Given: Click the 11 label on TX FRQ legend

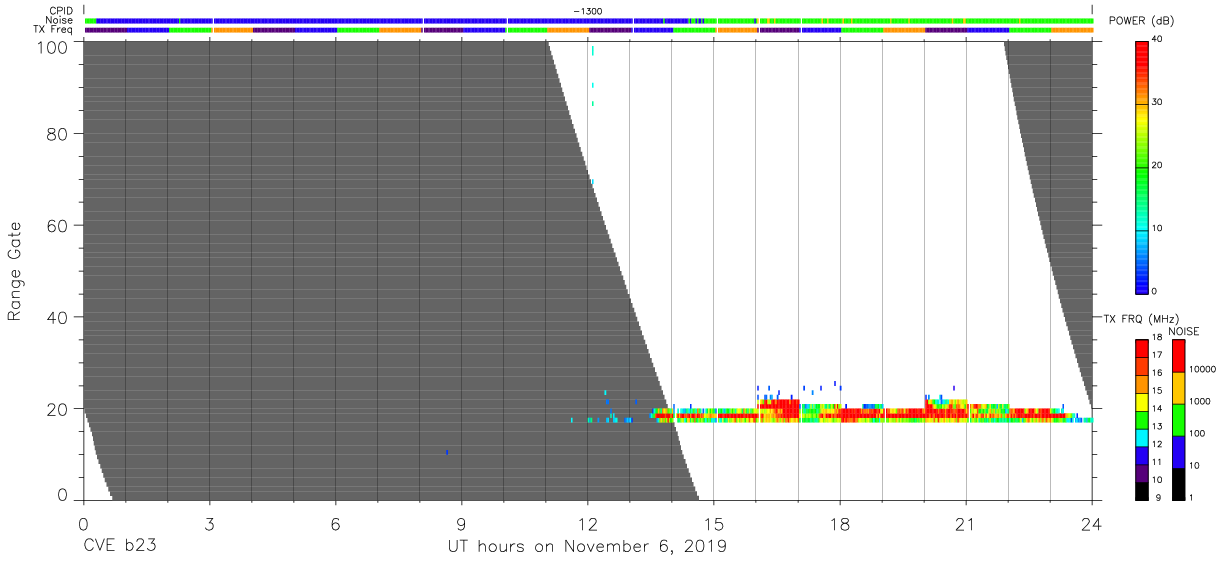Looking at the screenshot, I should pyautogui.click(x=1160, y=463).
